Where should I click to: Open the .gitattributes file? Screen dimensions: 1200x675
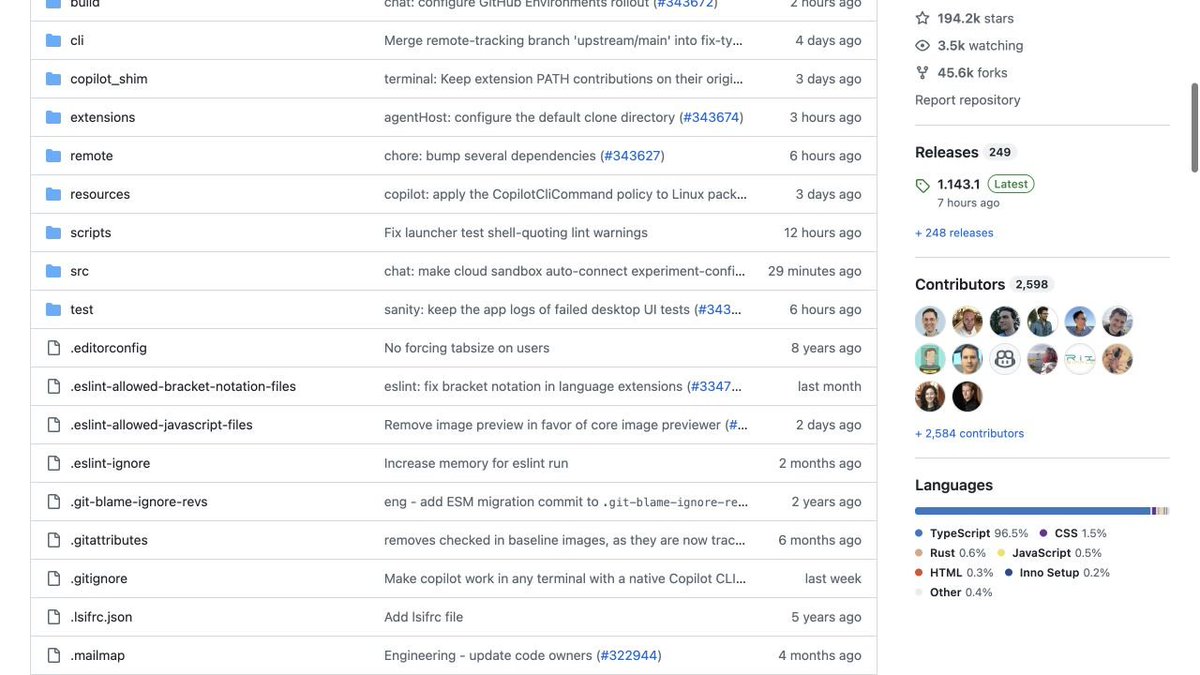109,540
